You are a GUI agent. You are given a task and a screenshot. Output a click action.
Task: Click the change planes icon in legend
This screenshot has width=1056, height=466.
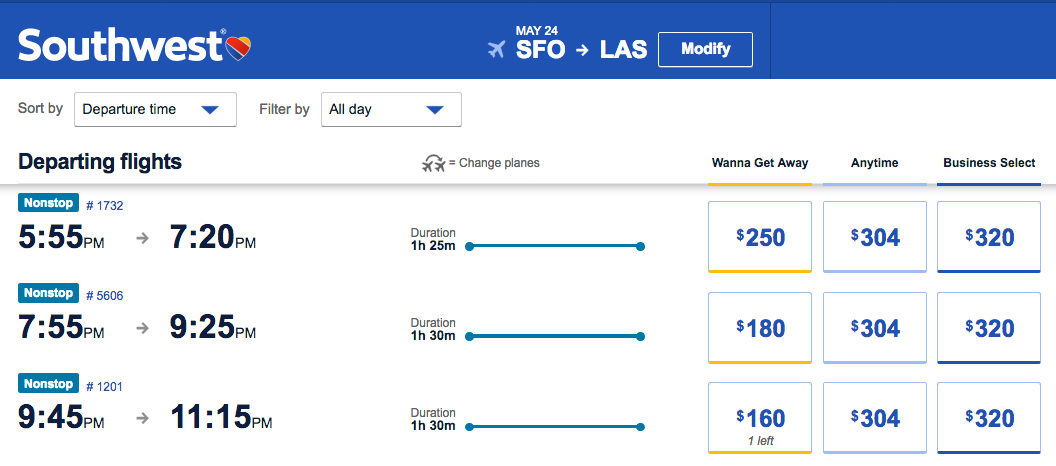pos(433,163)
